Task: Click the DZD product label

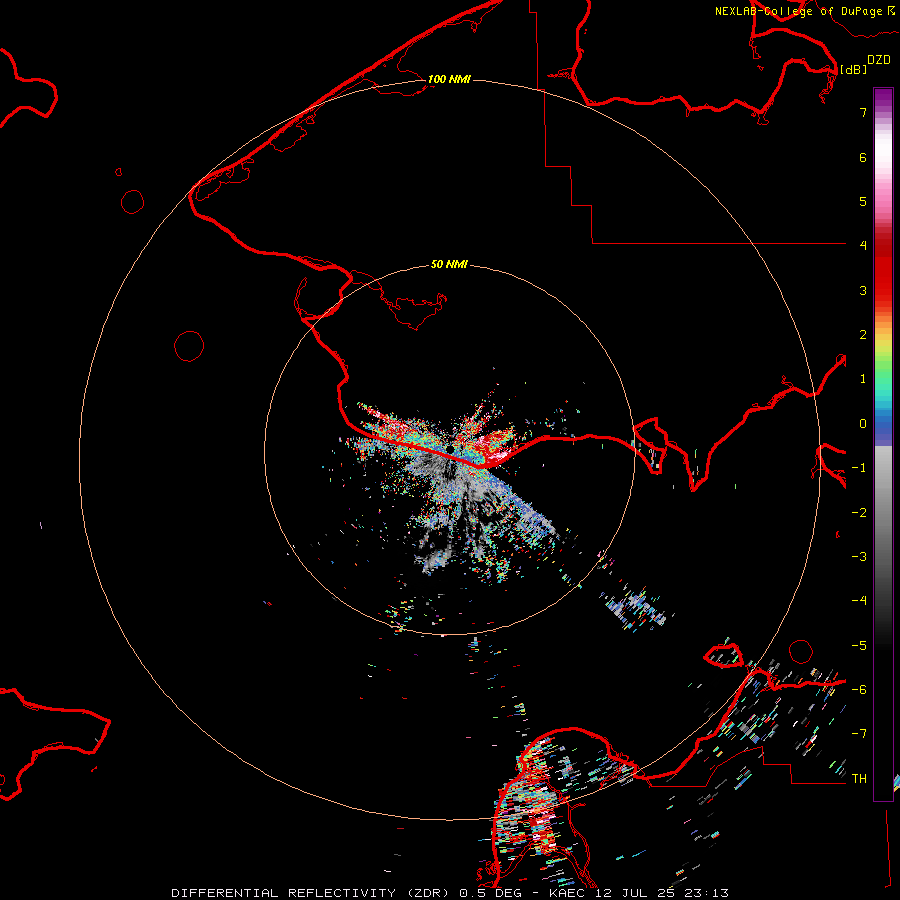Action: [879, 60]
